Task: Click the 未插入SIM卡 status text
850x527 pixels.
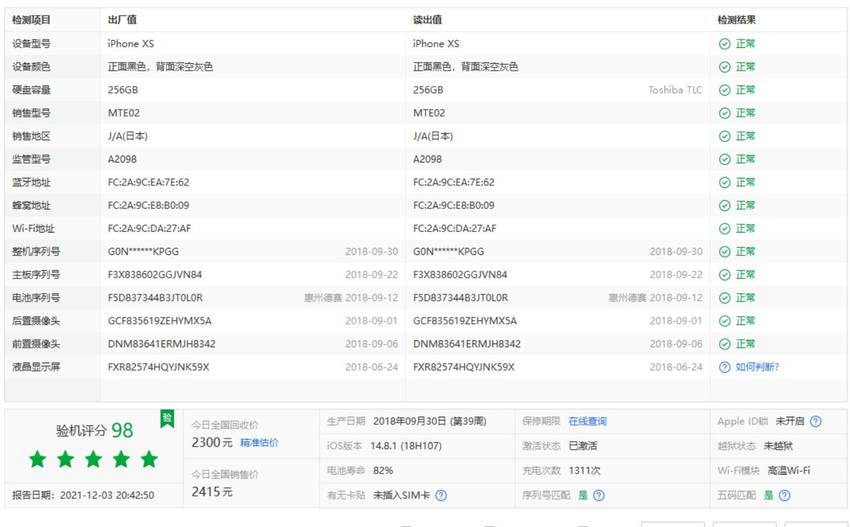Action: 401,495
